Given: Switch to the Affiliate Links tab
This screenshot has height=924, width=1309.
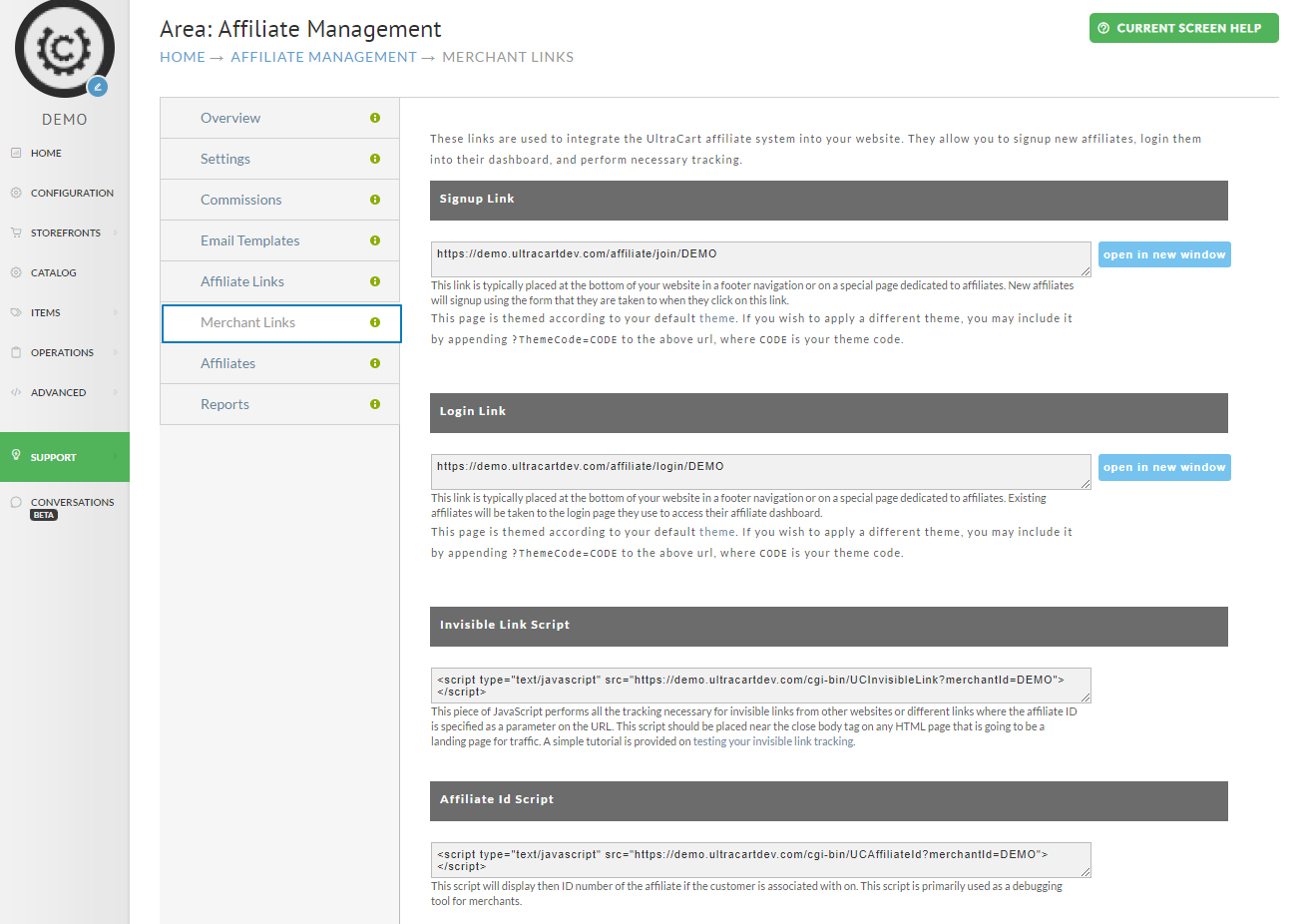Looking at the screenshot, I should click(279, 281).
